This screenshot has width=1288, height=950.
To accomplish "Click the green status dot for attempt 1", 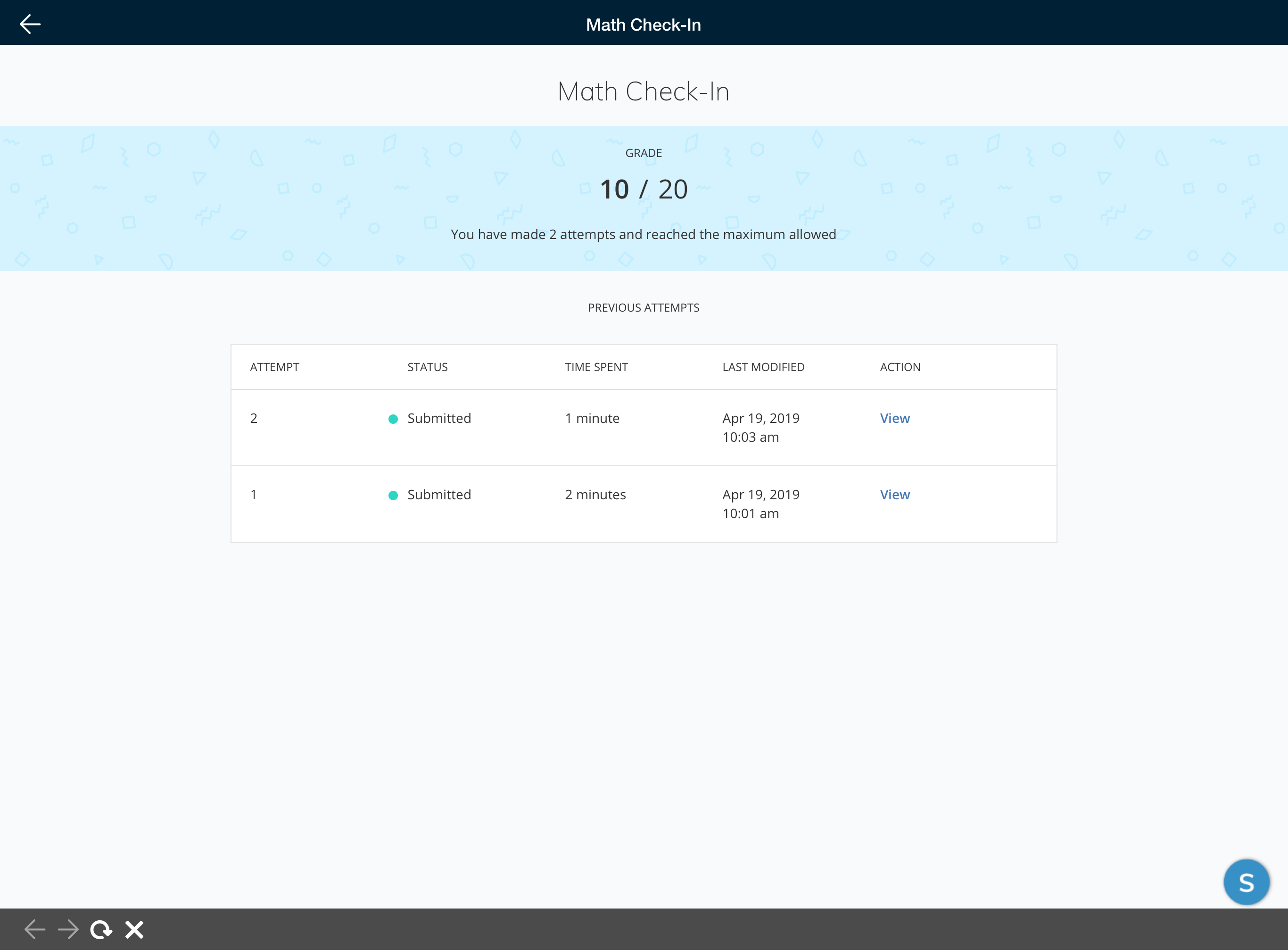I will click(x=393, y=496).
